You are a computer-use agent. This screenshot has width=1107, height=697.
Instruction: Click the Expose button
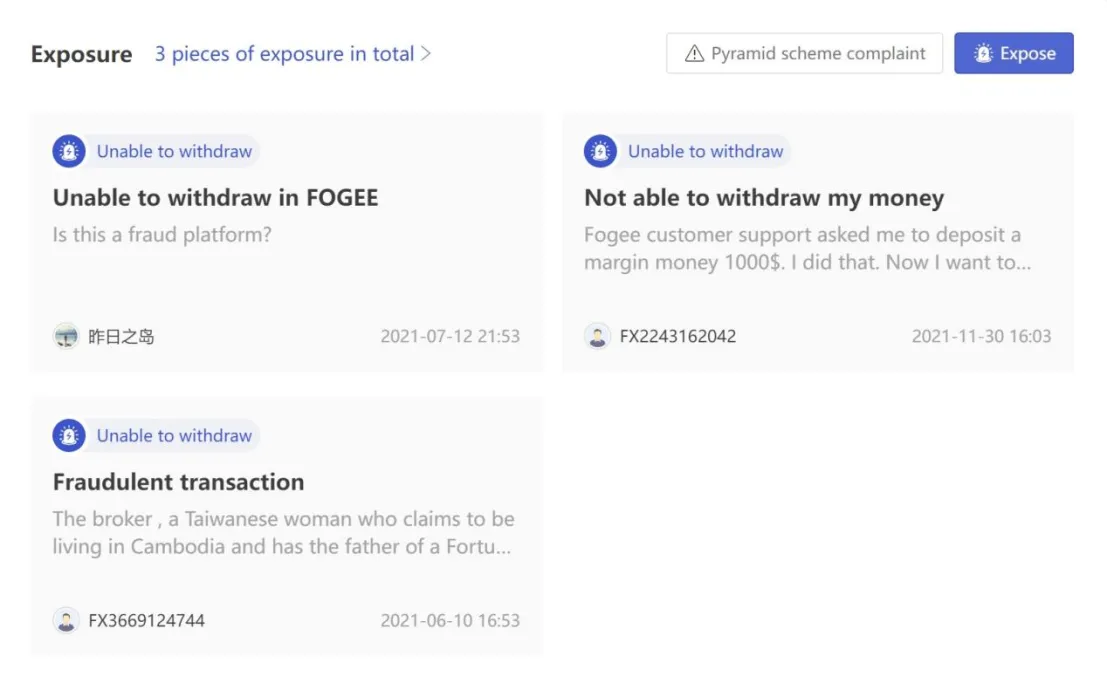[1013, 53]
